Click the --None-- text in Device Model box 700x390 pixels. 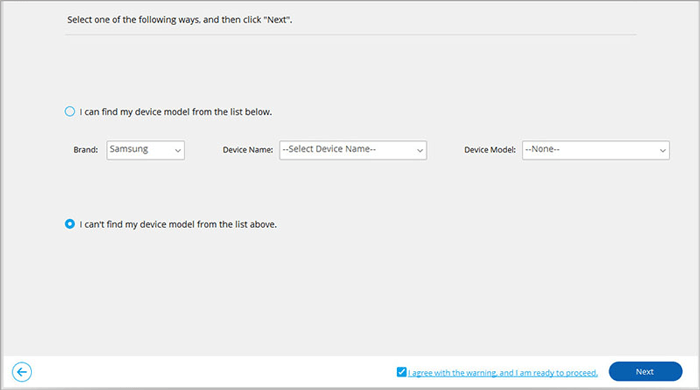tap(542, 149)
